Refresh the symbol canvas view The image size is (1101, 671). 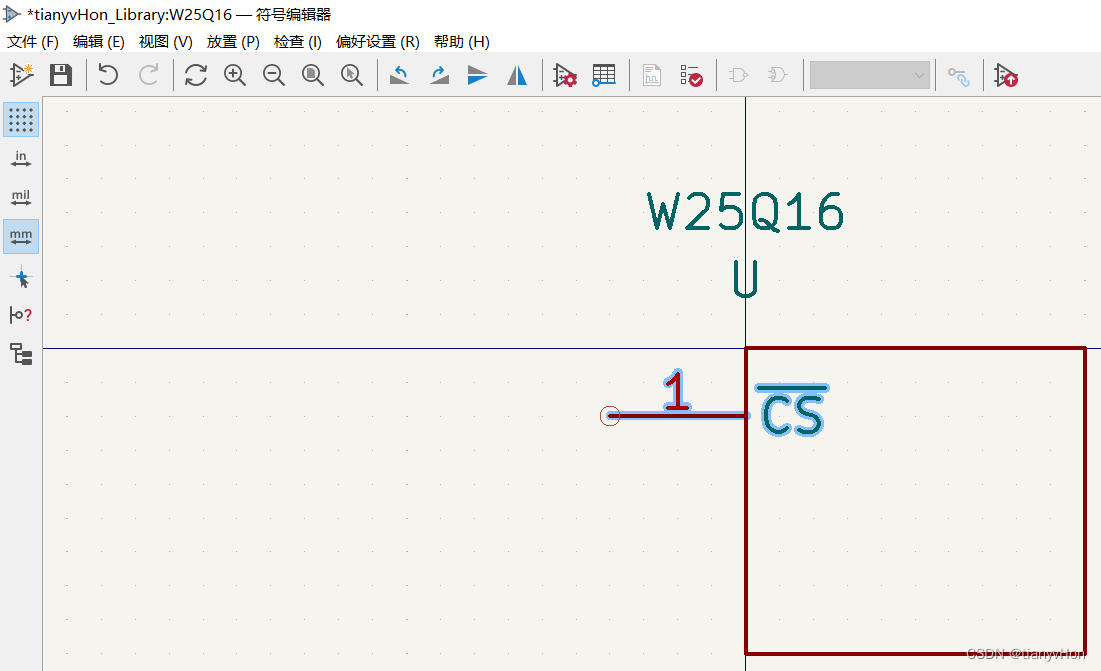tap(196, 74)
